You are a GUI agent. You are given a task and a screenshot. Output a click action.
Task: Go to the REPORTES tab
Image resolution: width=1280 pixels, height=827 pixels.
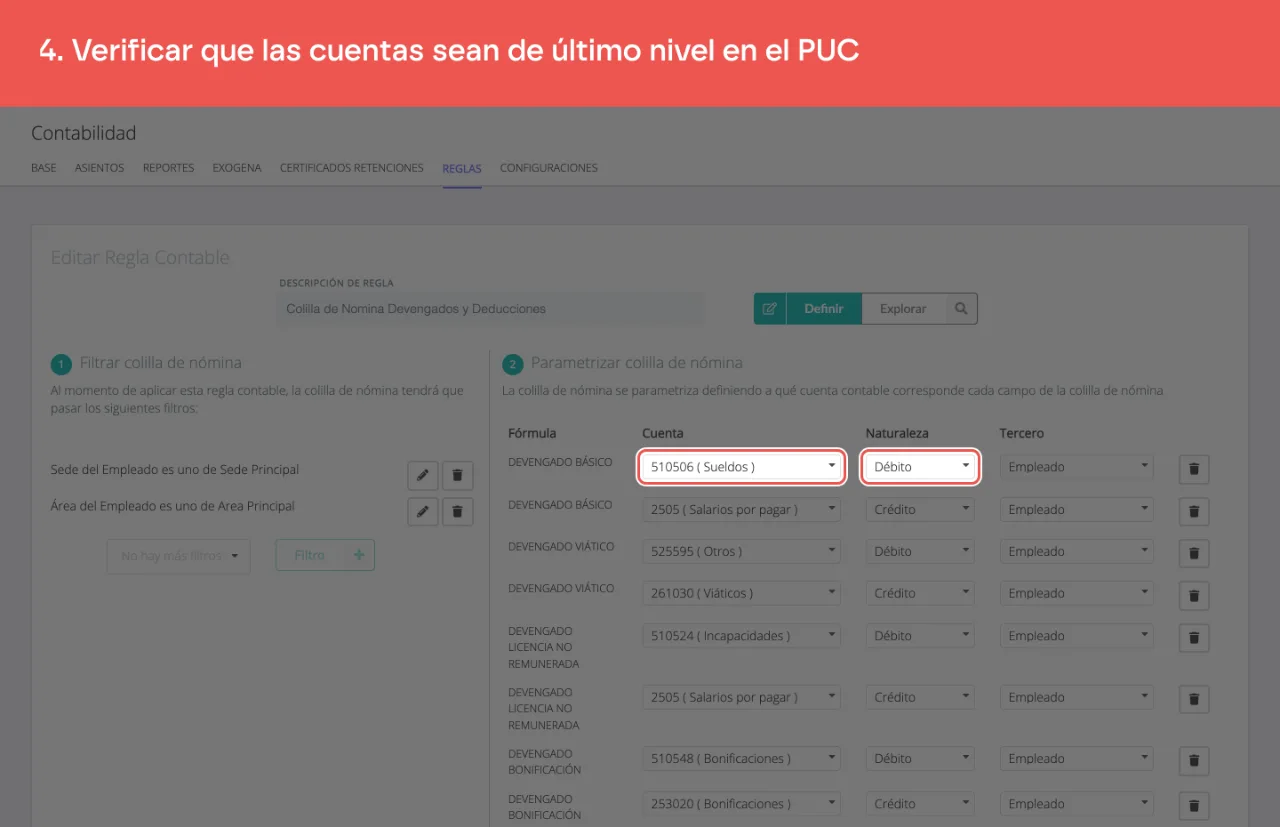pos(169,168)
